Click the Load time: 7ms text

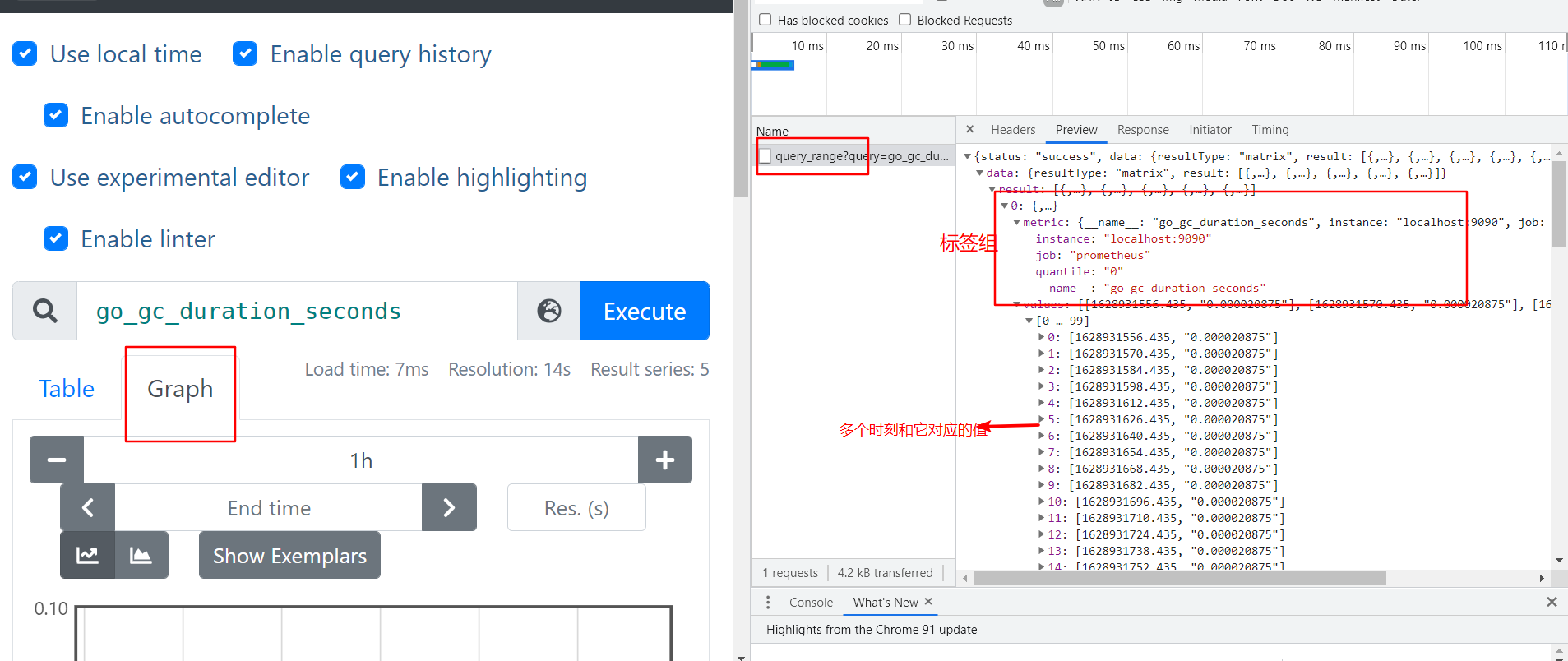click(367, 370)
